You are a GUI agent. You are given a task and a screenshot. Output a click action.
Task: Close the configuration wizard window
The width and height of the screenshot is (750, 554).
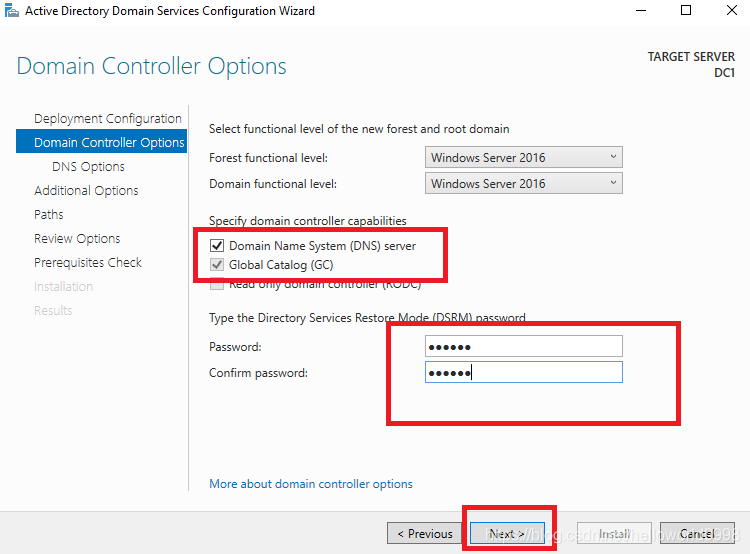tap(731, 10)
